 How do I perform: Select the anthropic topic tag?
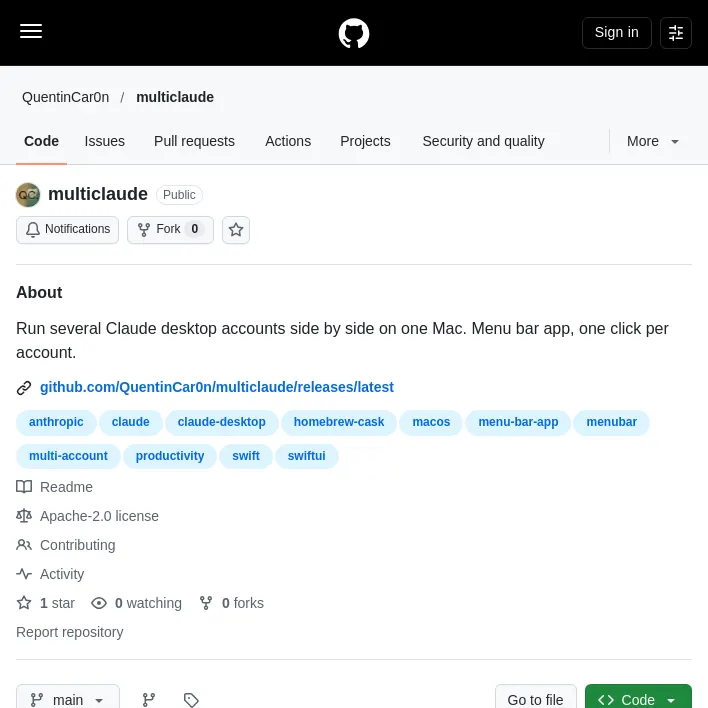[56, 422]
